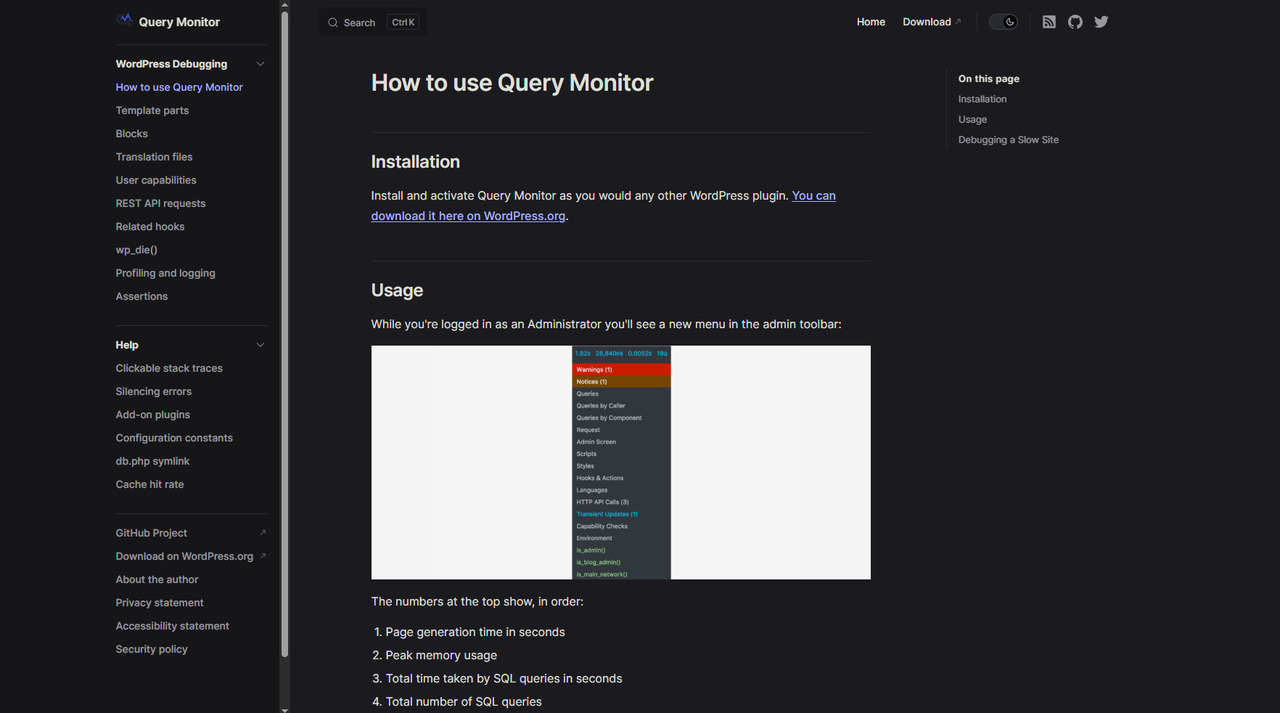Open the REST API requests page
The width and height of the screenshot is (1280, 713).
(x=161, y=203)
